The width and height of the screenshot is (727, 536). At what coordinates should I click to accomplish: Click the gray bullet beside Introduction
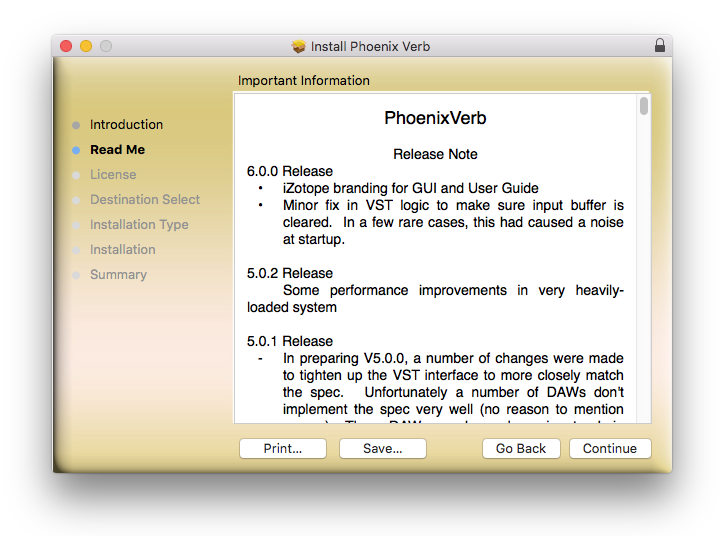(x=77, y=125)
